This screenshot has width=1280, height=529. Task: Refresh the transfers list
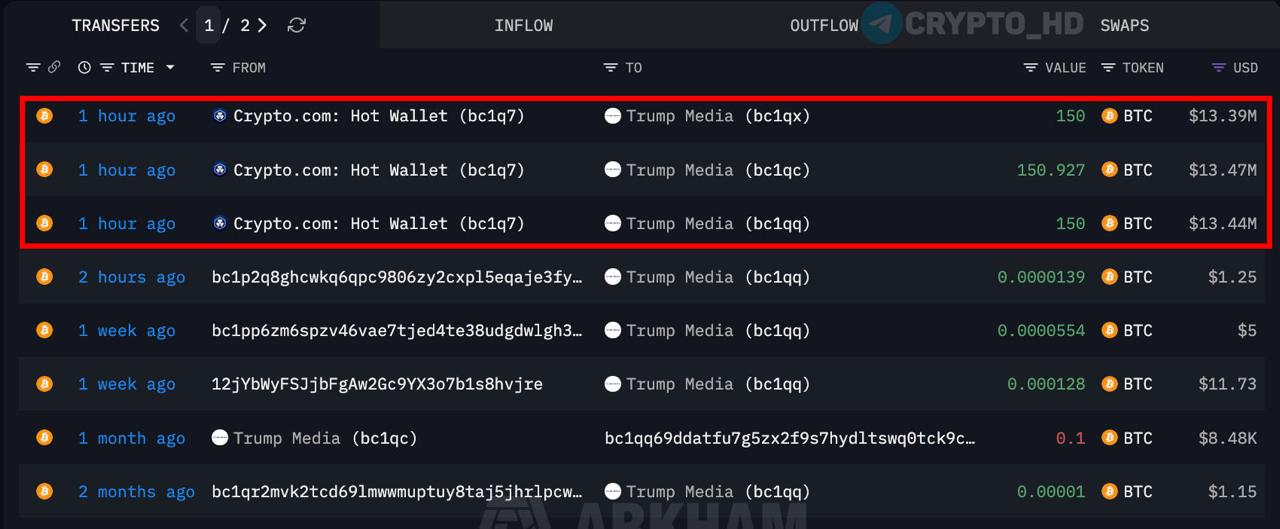pyautogui.click(x=296, y=25)
